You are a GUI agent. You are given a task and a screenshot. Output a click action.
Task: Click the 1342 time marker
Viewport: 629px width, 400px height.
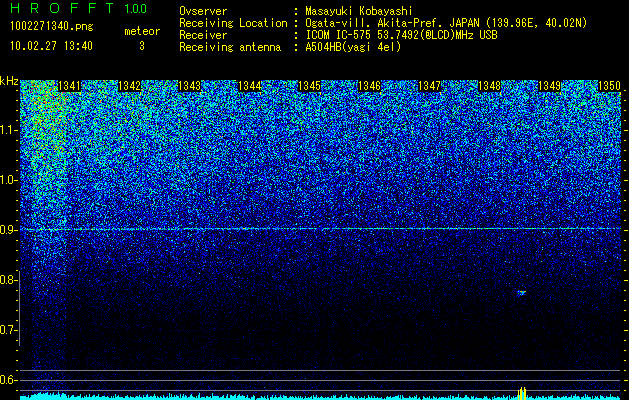pos(130,86)
